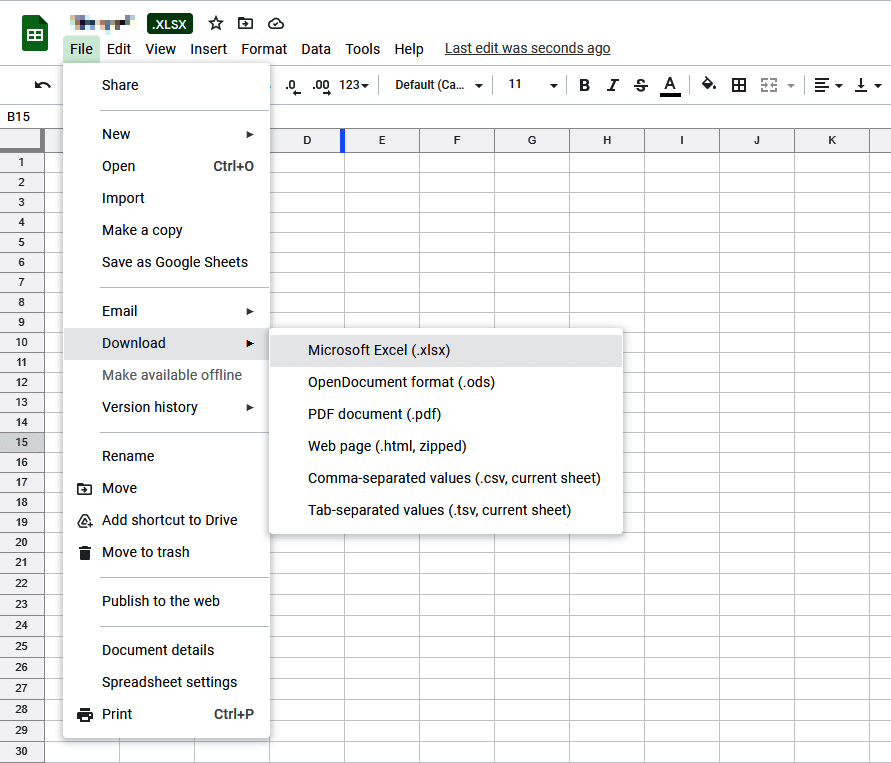Expand the Default font dropdown
This screenshot has height=763, width=891.
coord(437,85)
